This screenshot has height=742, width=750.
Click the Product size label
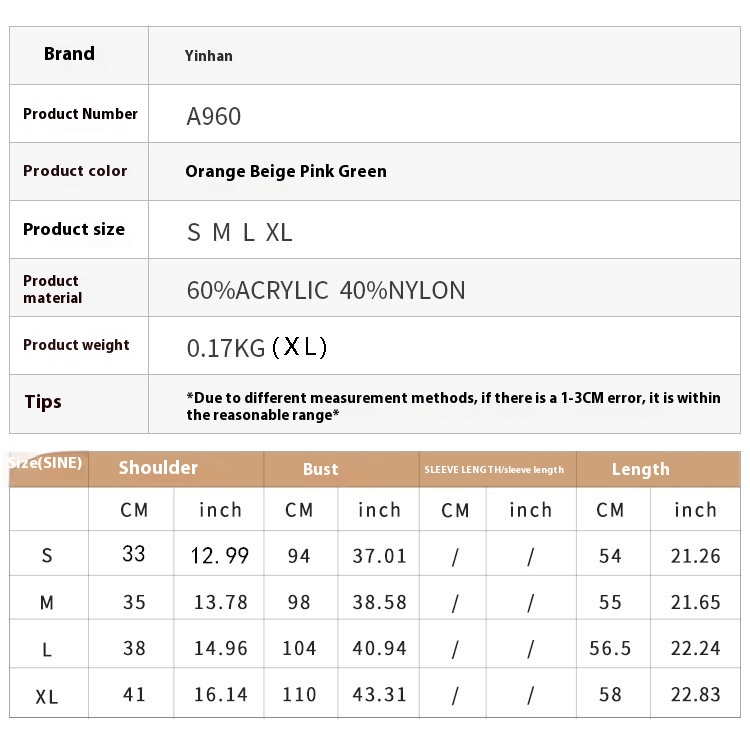(x=74, y=229)
